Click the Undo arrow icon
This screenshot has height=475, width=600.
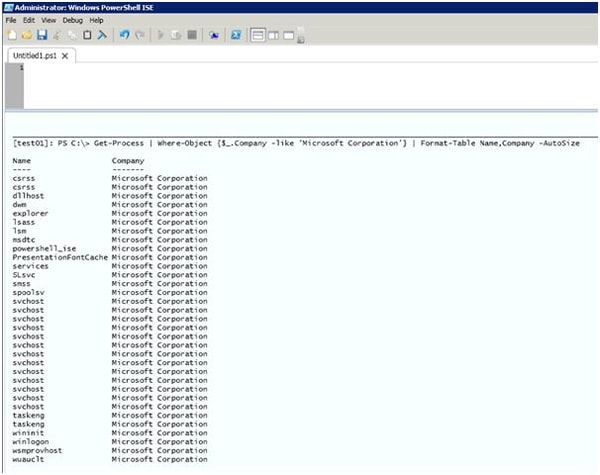click(124, 35)
